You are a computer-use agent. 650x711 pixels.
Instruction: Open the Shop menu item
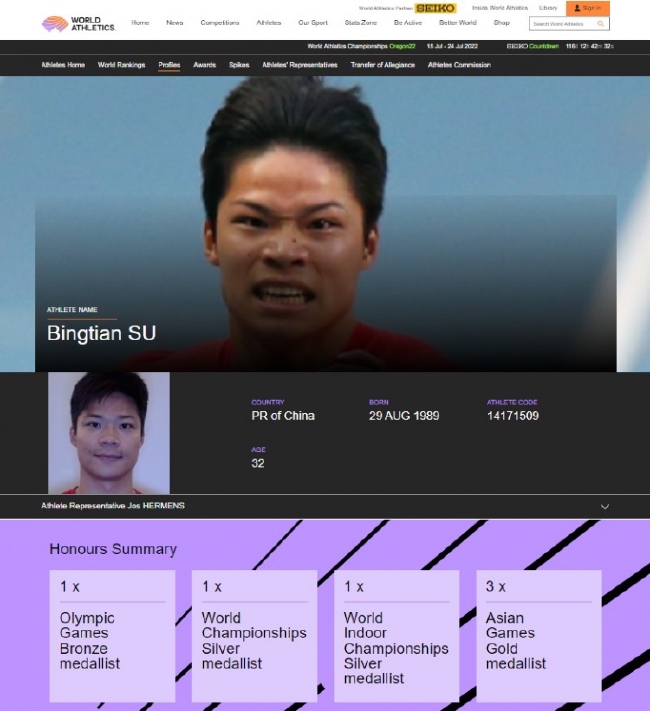pos(501,22)
